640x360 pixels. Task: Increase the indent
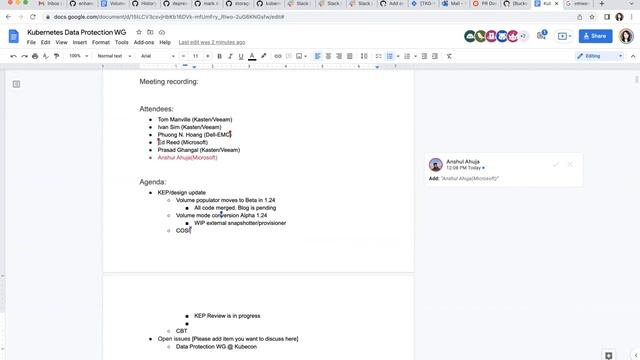435,56
